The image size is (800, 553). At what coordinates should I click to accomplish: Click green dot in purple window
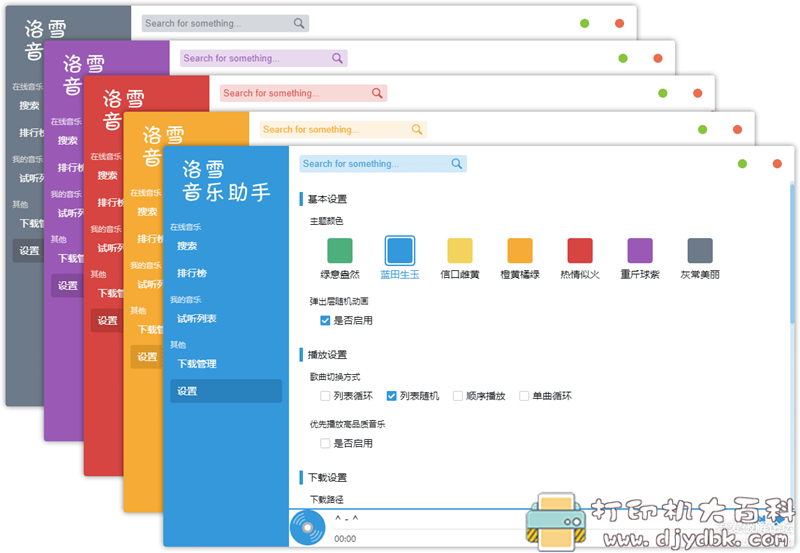(x=623, y=58)
